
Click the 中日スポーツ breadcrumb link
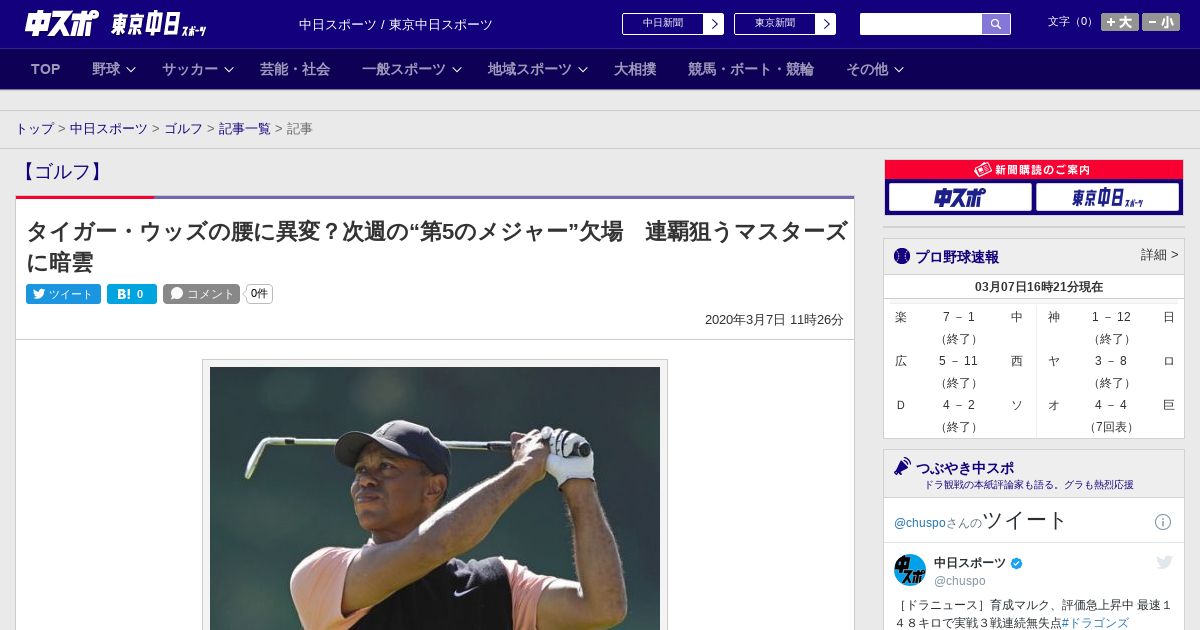(109, 129)
